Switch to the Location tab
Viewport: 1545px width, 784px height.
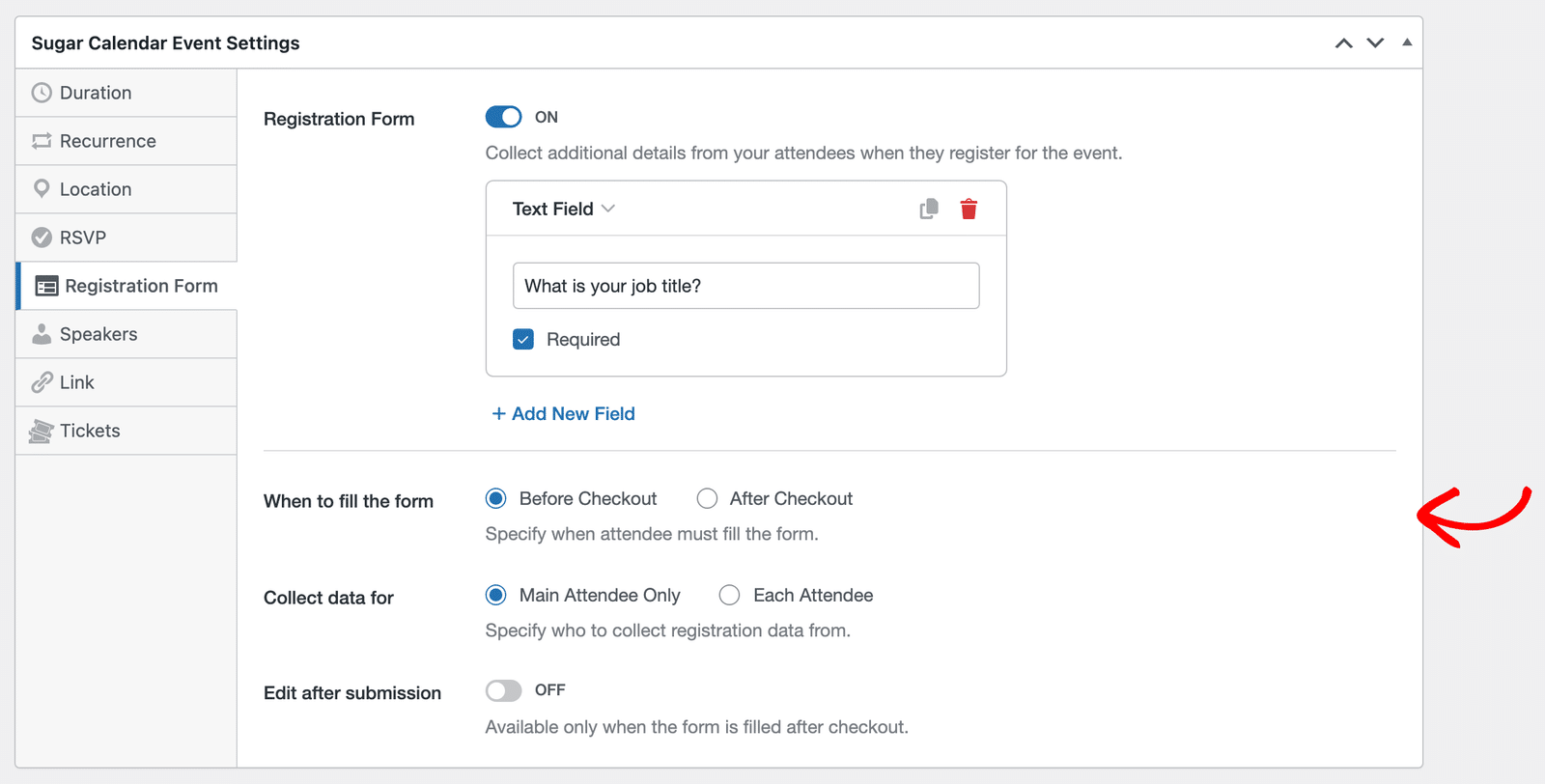click(x=126, y=189)
